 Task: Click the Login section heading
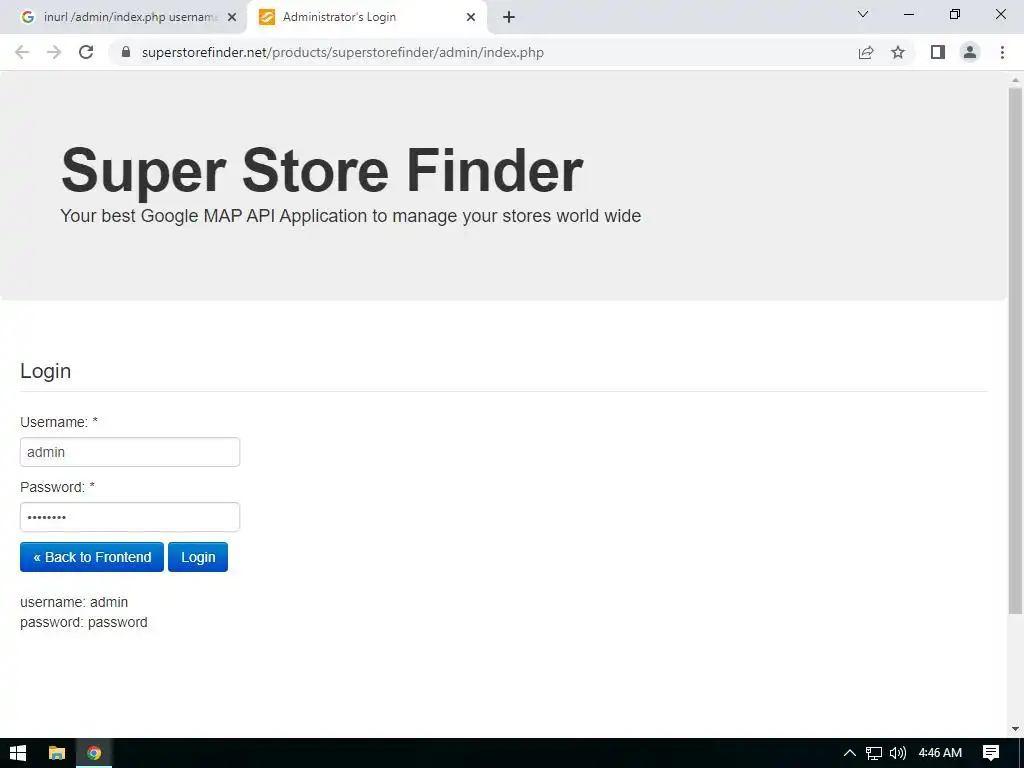(x=46, y=371)
